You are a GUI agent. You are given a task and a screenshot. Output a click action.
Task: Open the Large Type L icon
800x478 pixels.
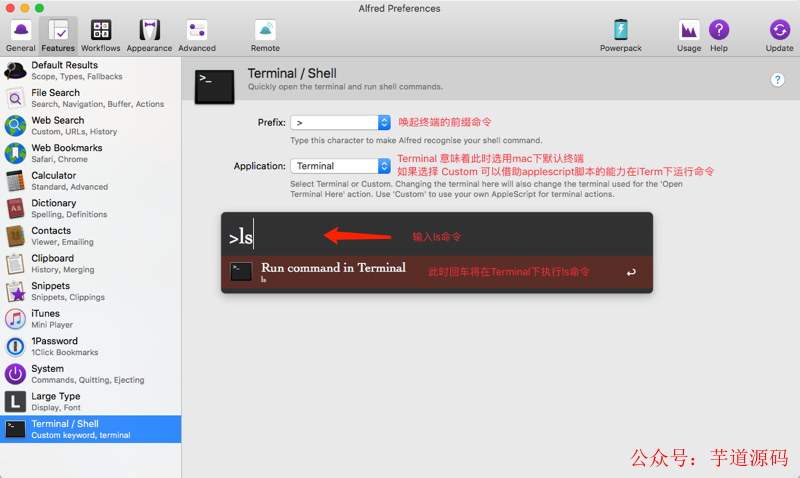[15, 401]
